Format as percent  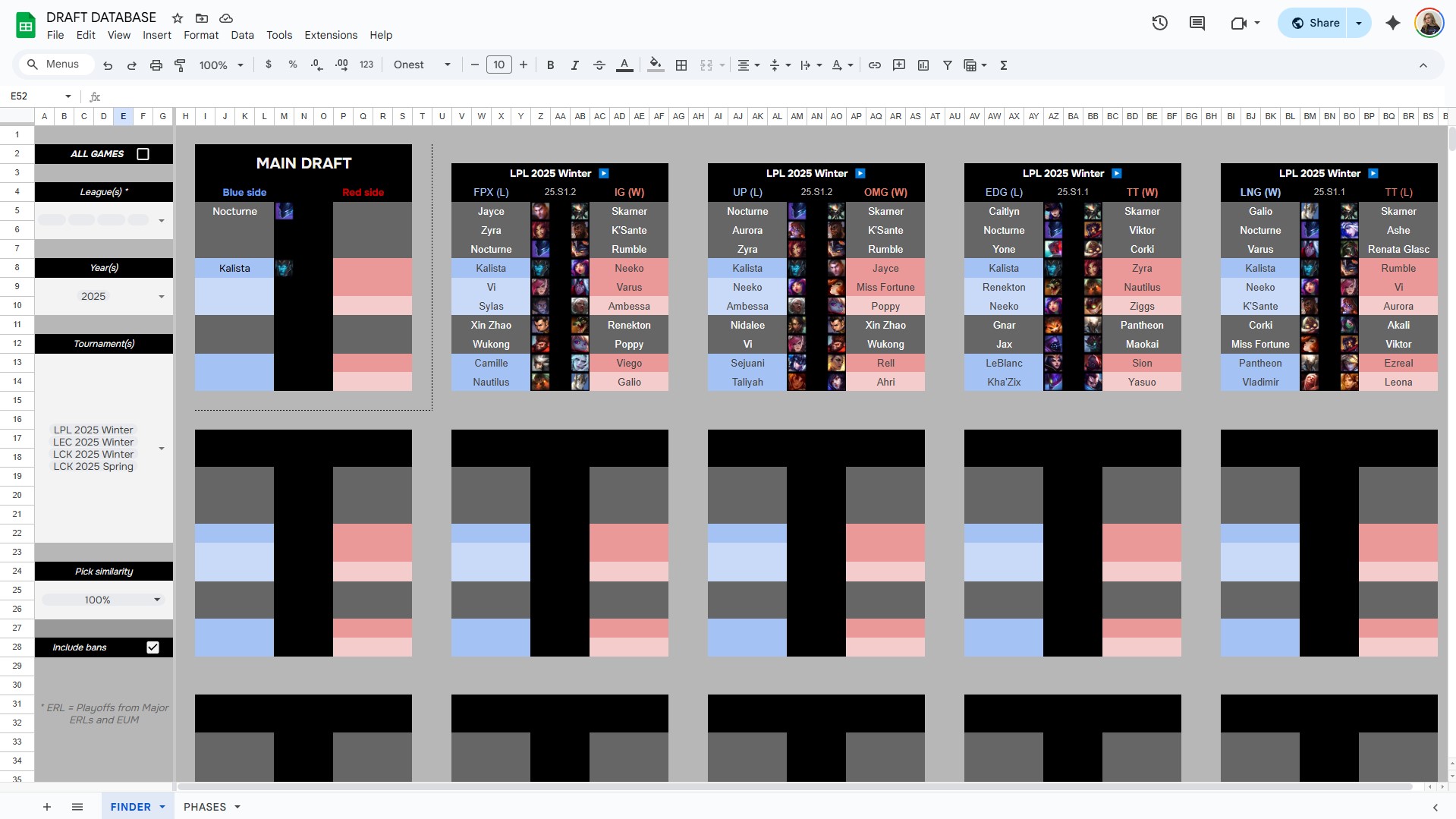(293, 65)
